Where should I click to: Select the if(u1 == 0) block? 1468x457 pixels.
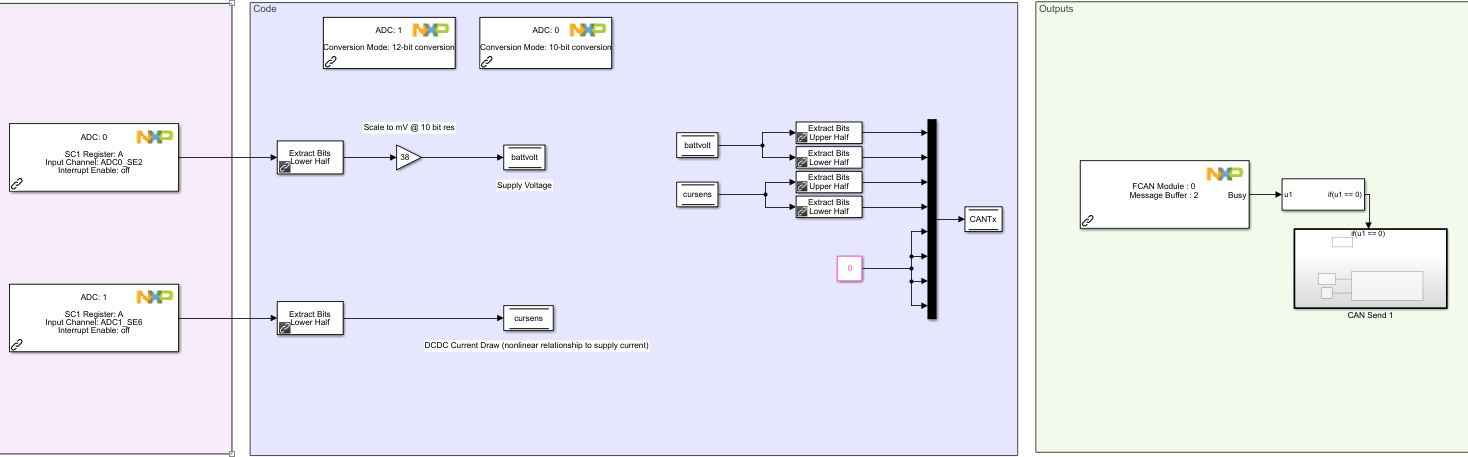point(1324,195)
